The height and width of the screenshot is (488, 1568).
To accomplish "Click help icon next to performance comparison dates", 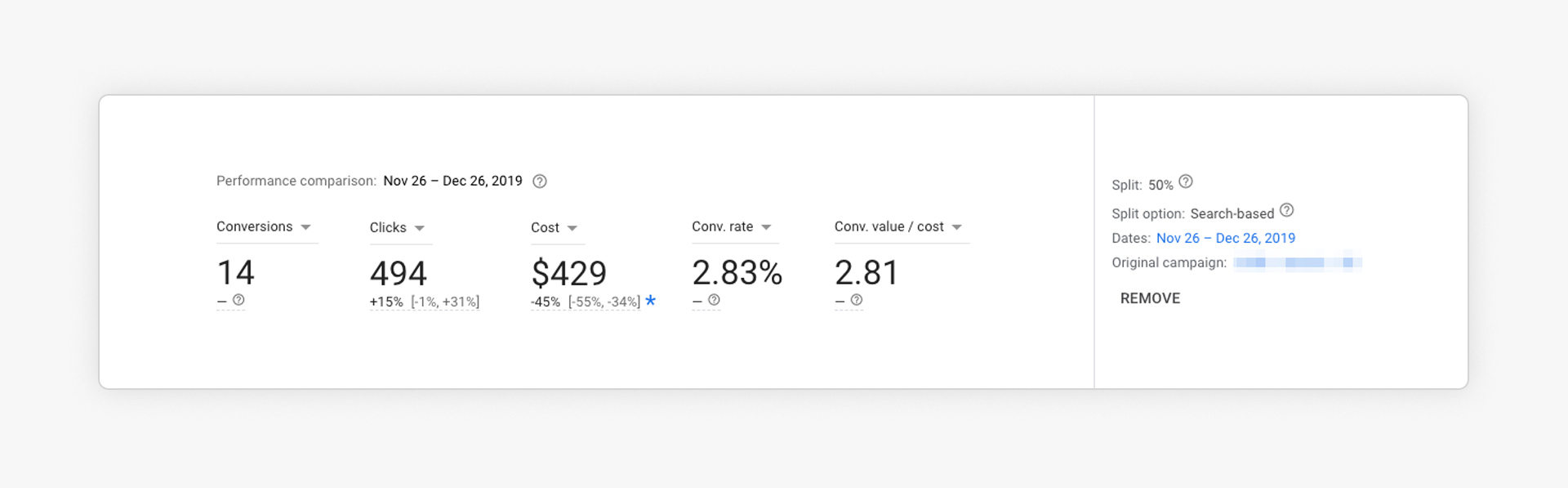I will coord(540,181).
